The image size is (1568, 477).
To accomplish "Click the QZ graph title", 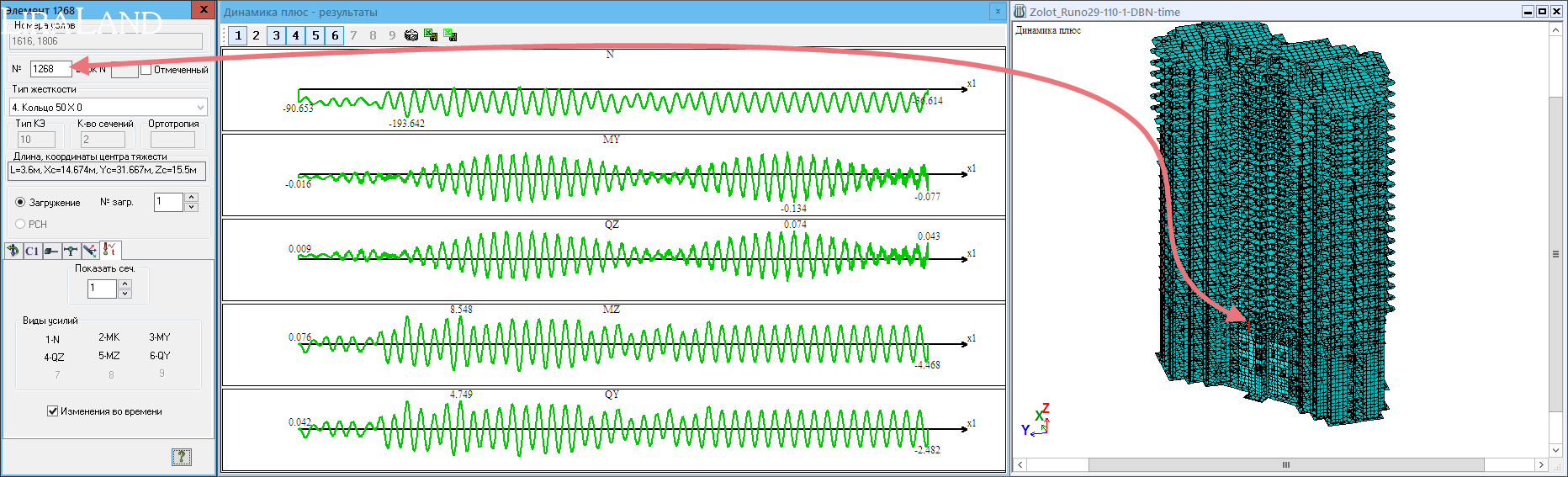I will (x=612, y=225).
